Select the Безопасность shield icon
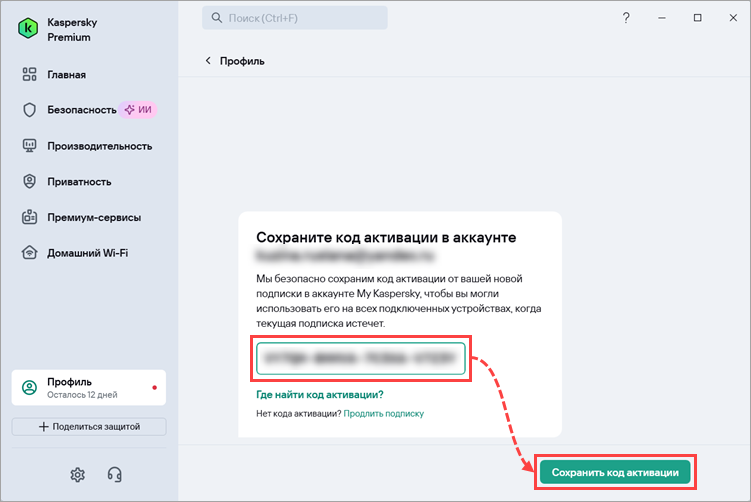The image size is (751, 502). (29, 110)
